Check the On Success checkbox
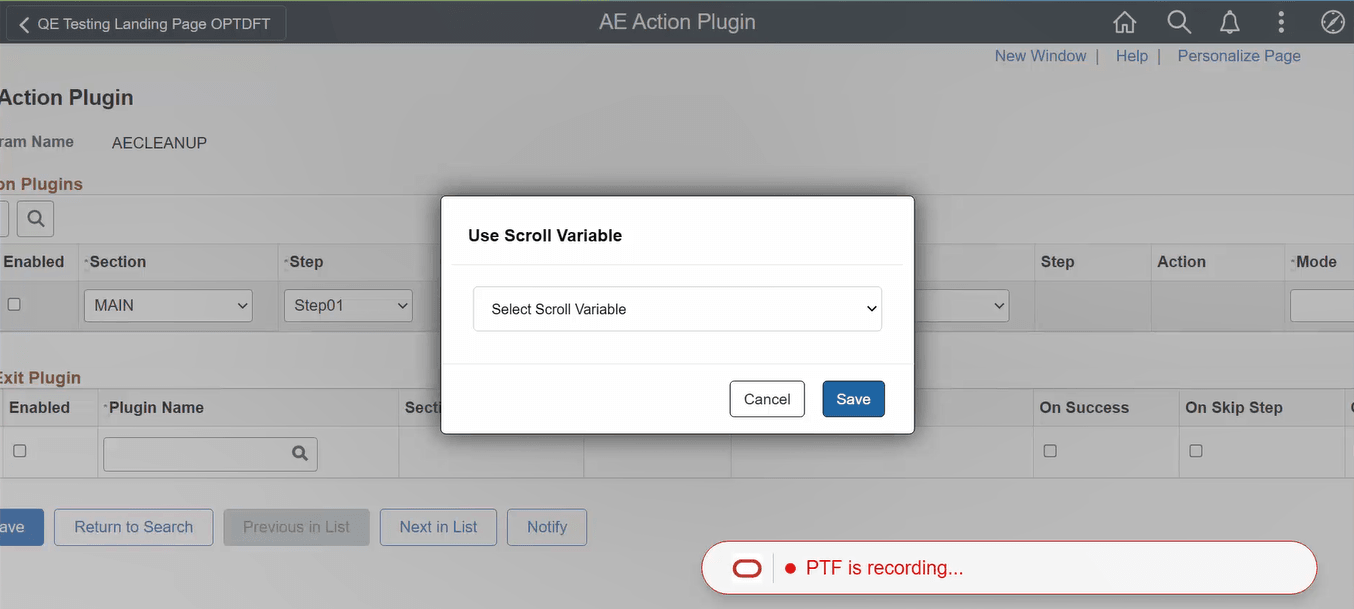Viewport: 1354px width, 609px height. click(x=1049, y=450)
